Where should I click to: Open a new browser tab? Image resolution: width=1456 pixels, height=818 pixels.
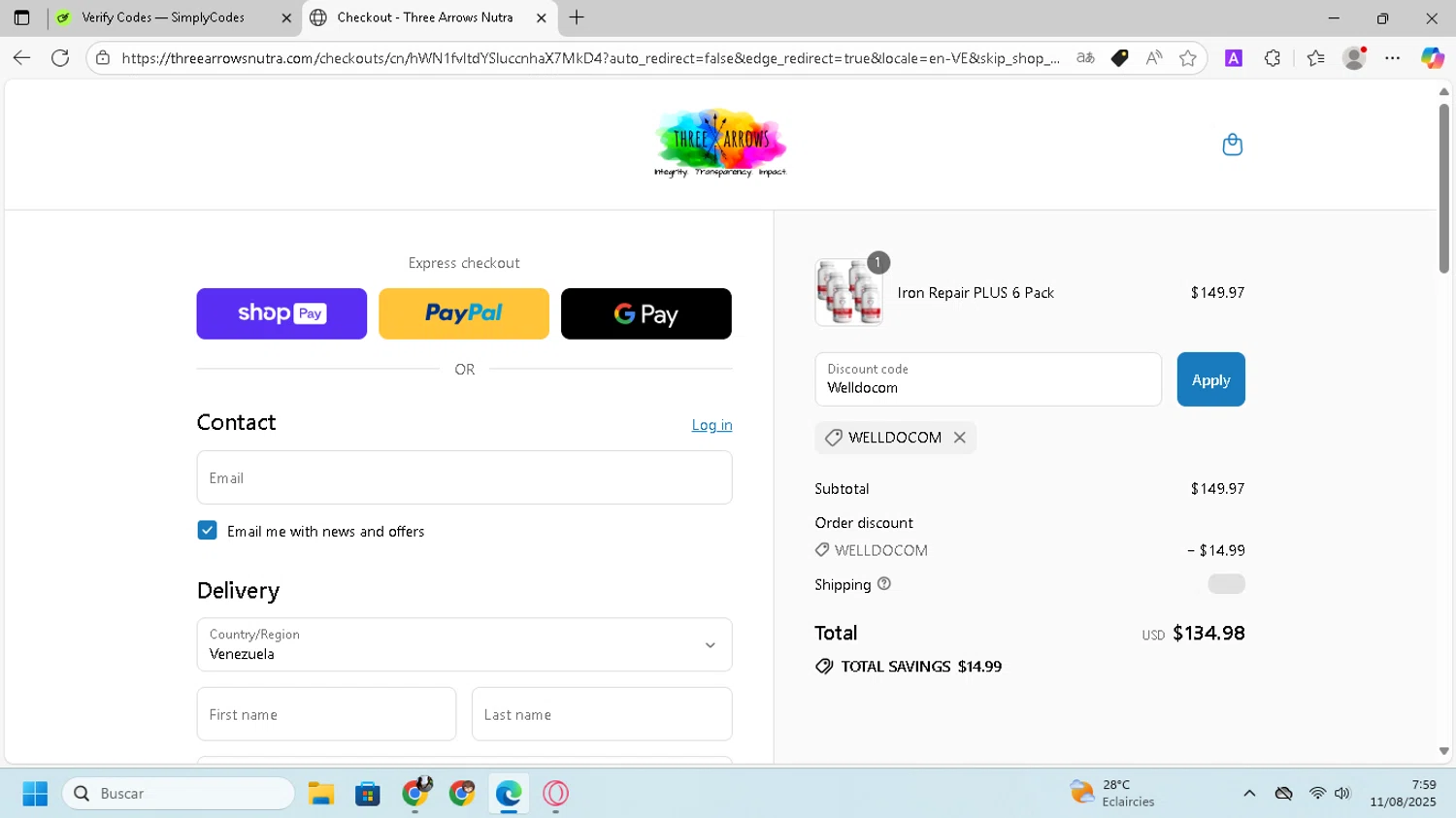pos(577,17)
